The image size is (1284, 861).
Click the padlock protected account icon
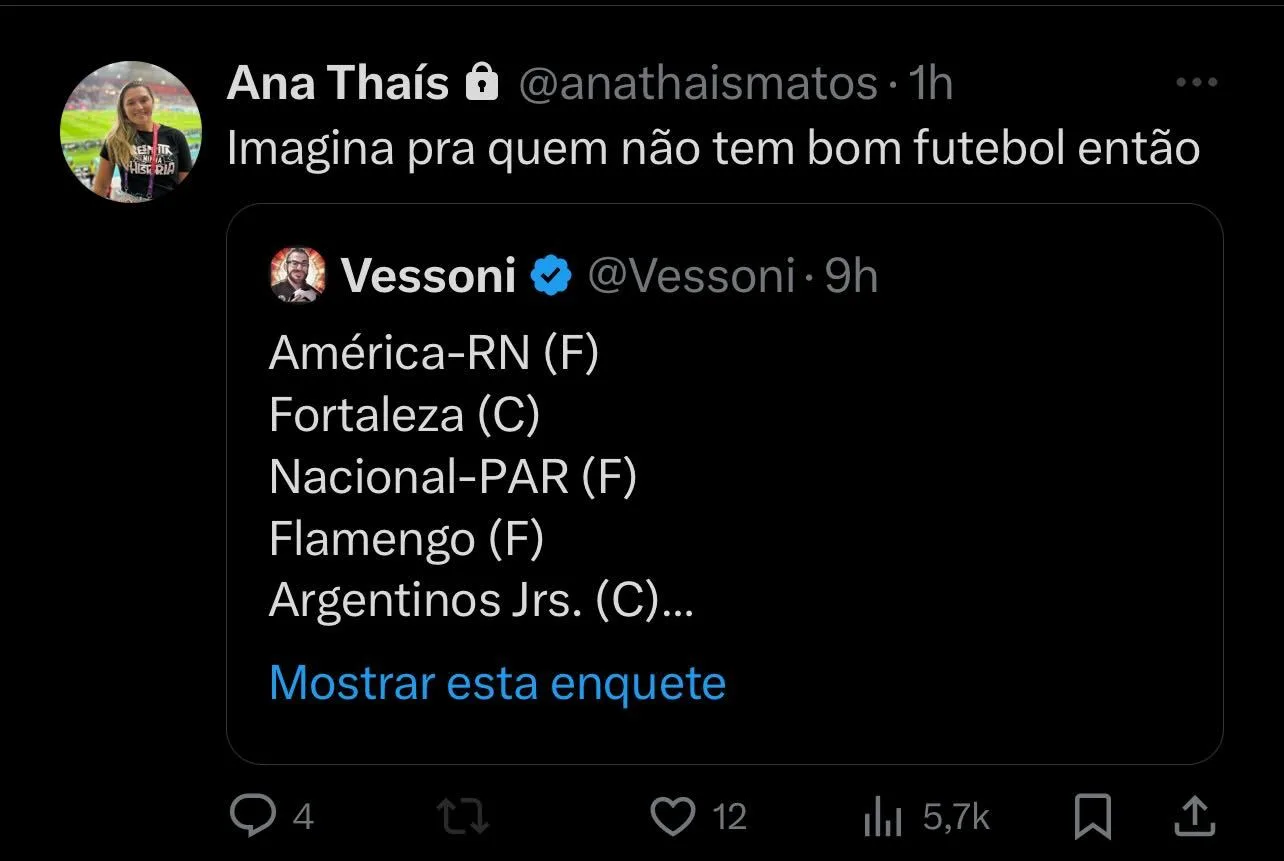tap(482, 83)
